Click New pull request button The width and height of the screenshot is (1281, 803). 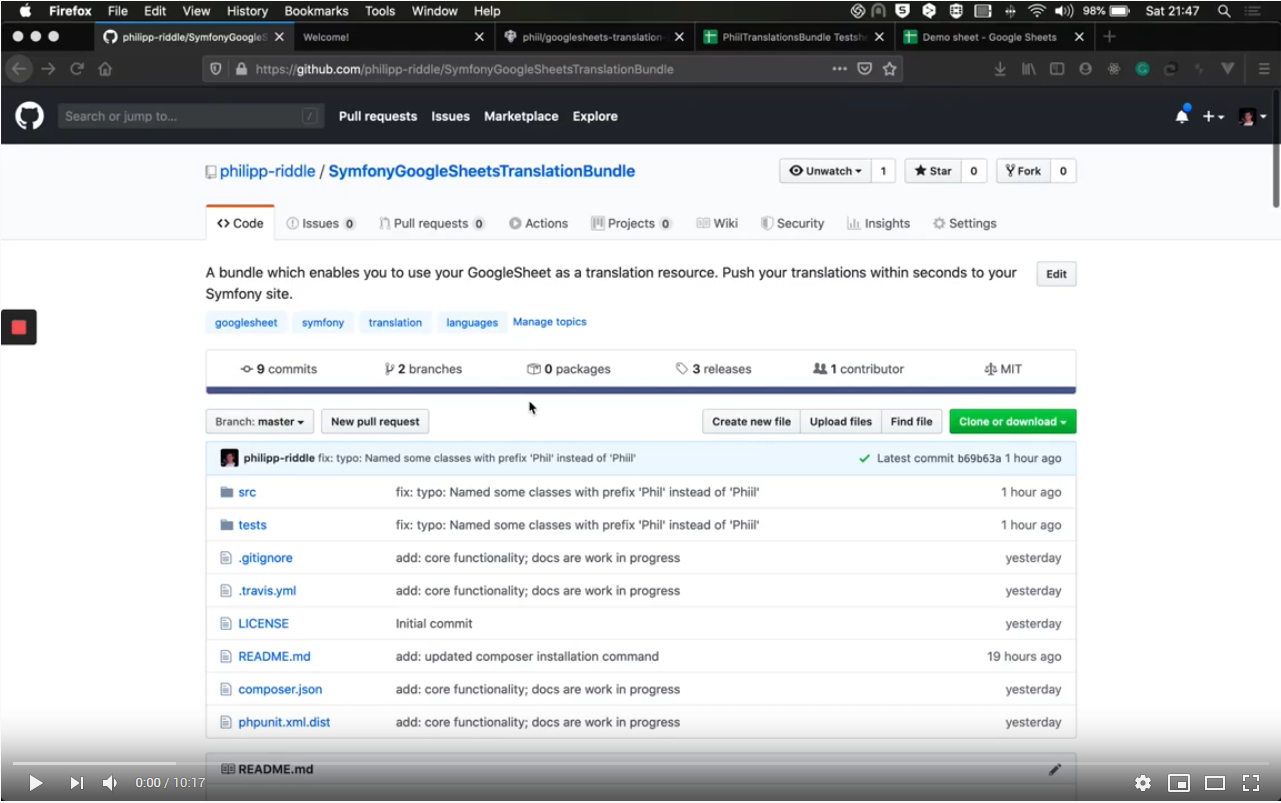375,422
